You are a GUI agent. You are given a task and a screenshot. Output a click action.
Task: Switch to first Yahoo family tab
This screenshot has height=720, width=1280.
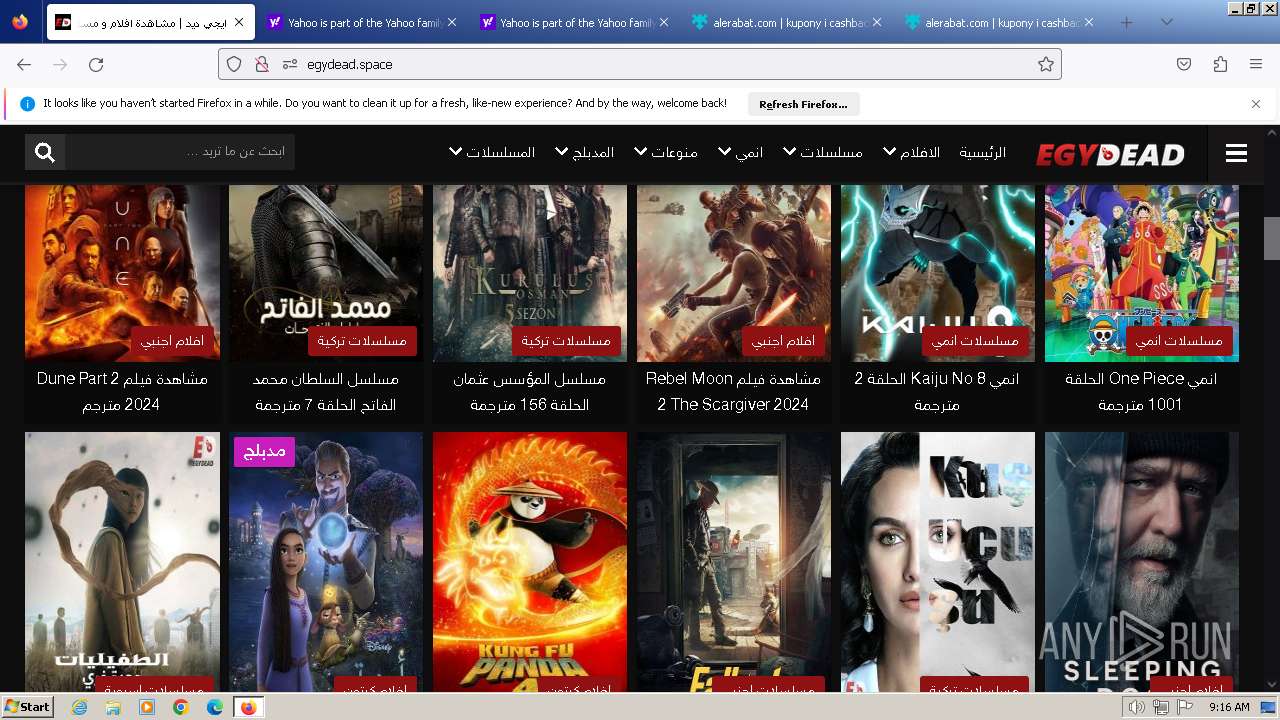point(362,22)
